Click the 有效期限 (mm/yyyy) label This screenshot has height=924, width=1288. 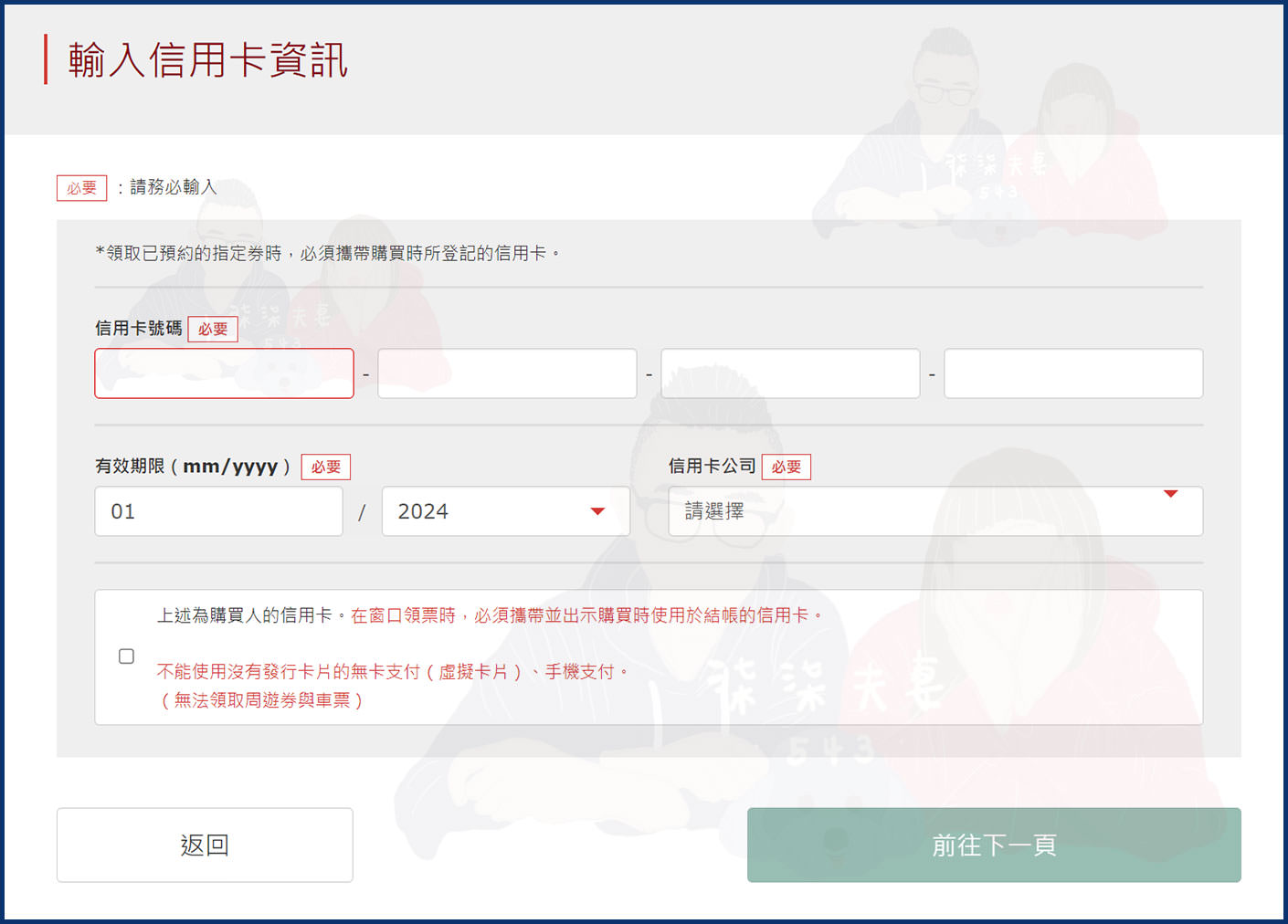click(x=193, y=467)
